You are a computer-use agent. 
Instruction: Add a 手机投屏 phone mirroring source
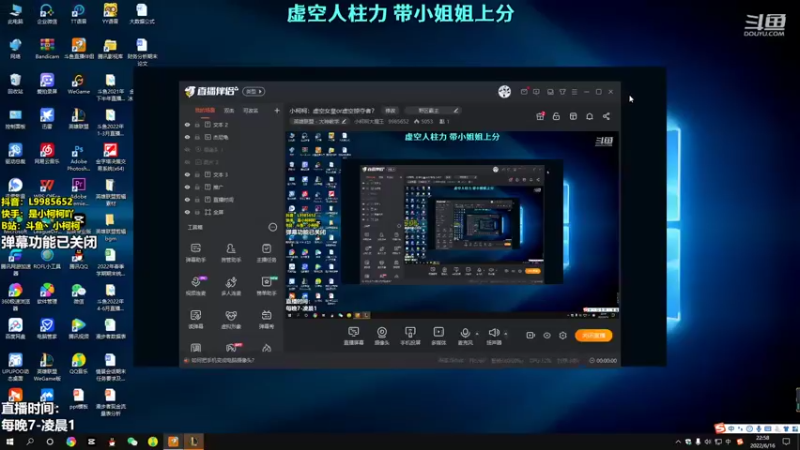(410, 336)
